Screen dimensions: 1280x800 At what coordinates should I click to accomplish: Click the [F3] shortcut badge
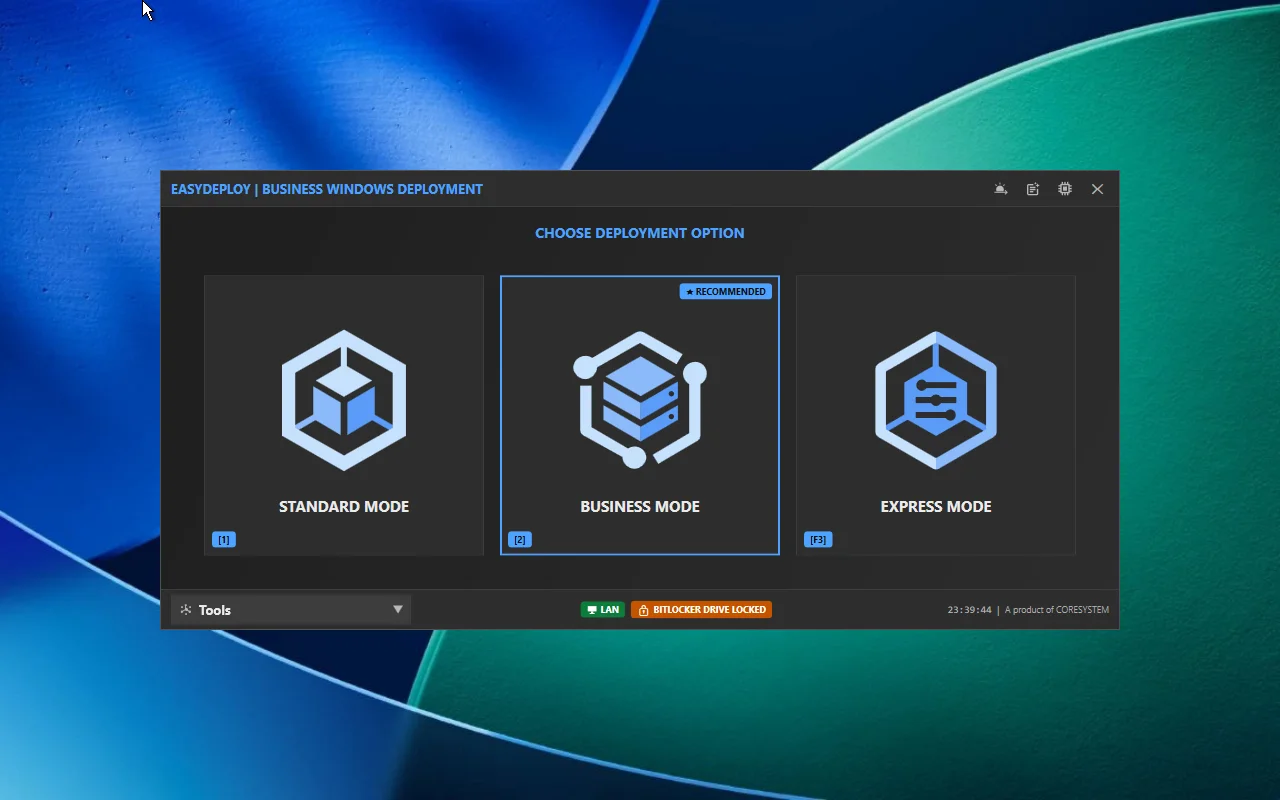coord(818,540)
